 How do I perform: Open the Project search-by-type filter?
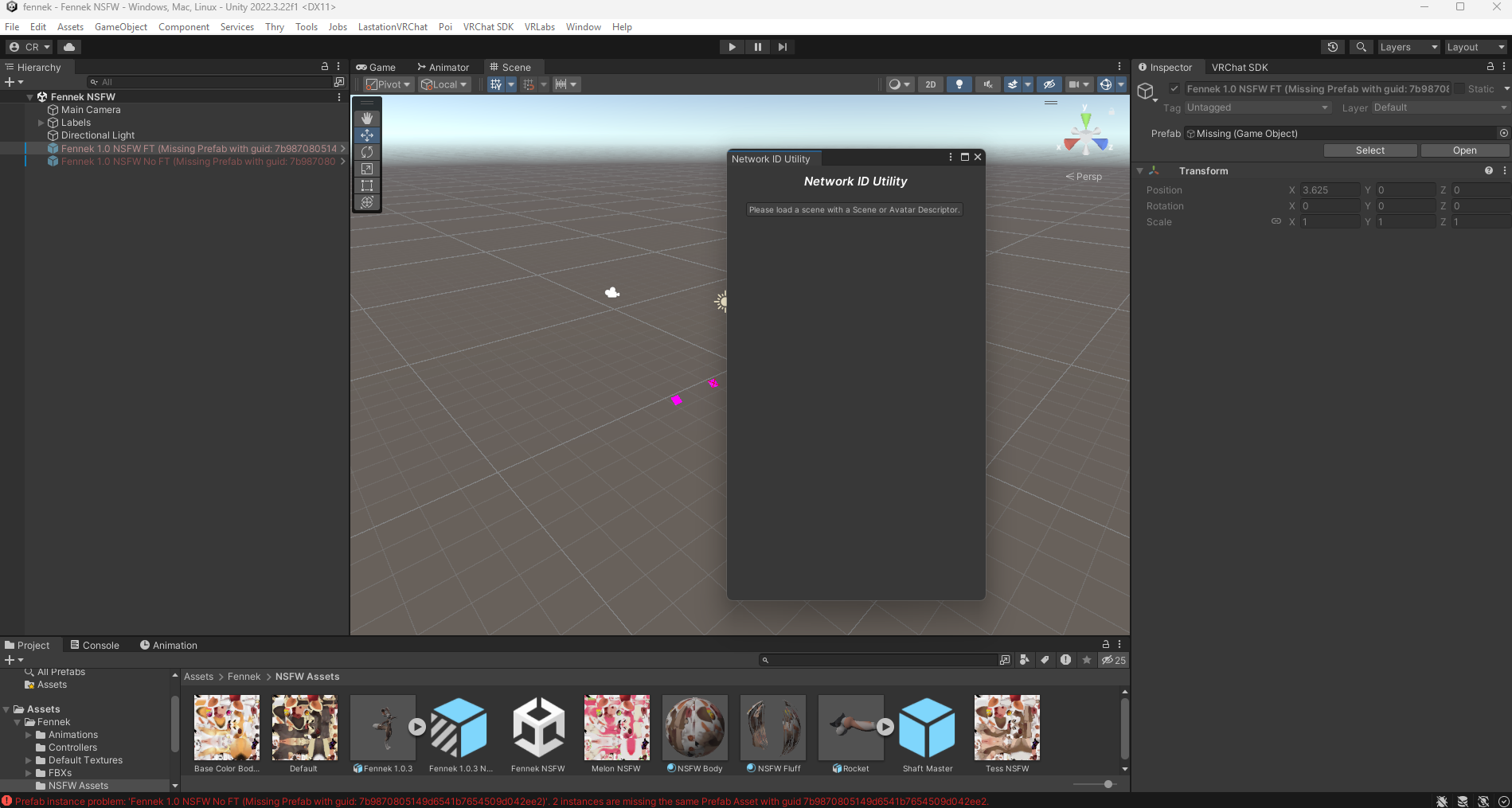click(x=1025, y=660)
